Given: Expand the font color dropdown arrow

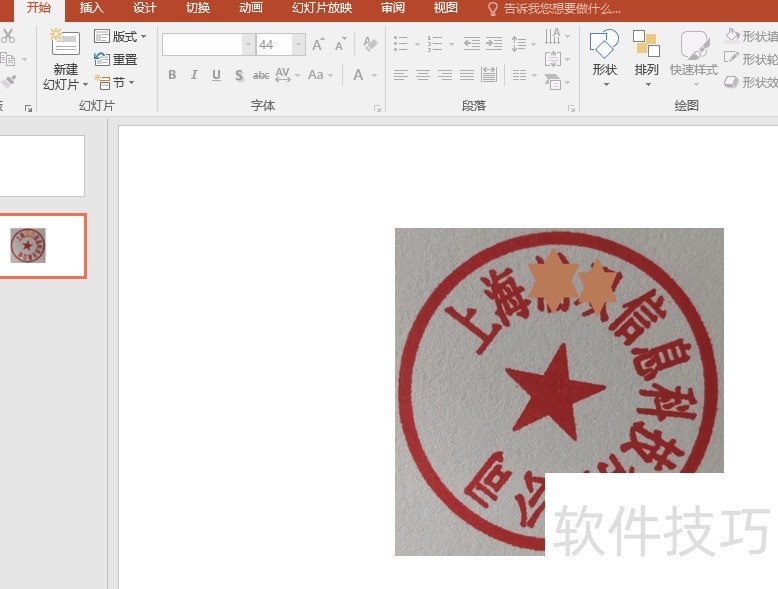Looking at the screenshot, I should tap(375, 75).
